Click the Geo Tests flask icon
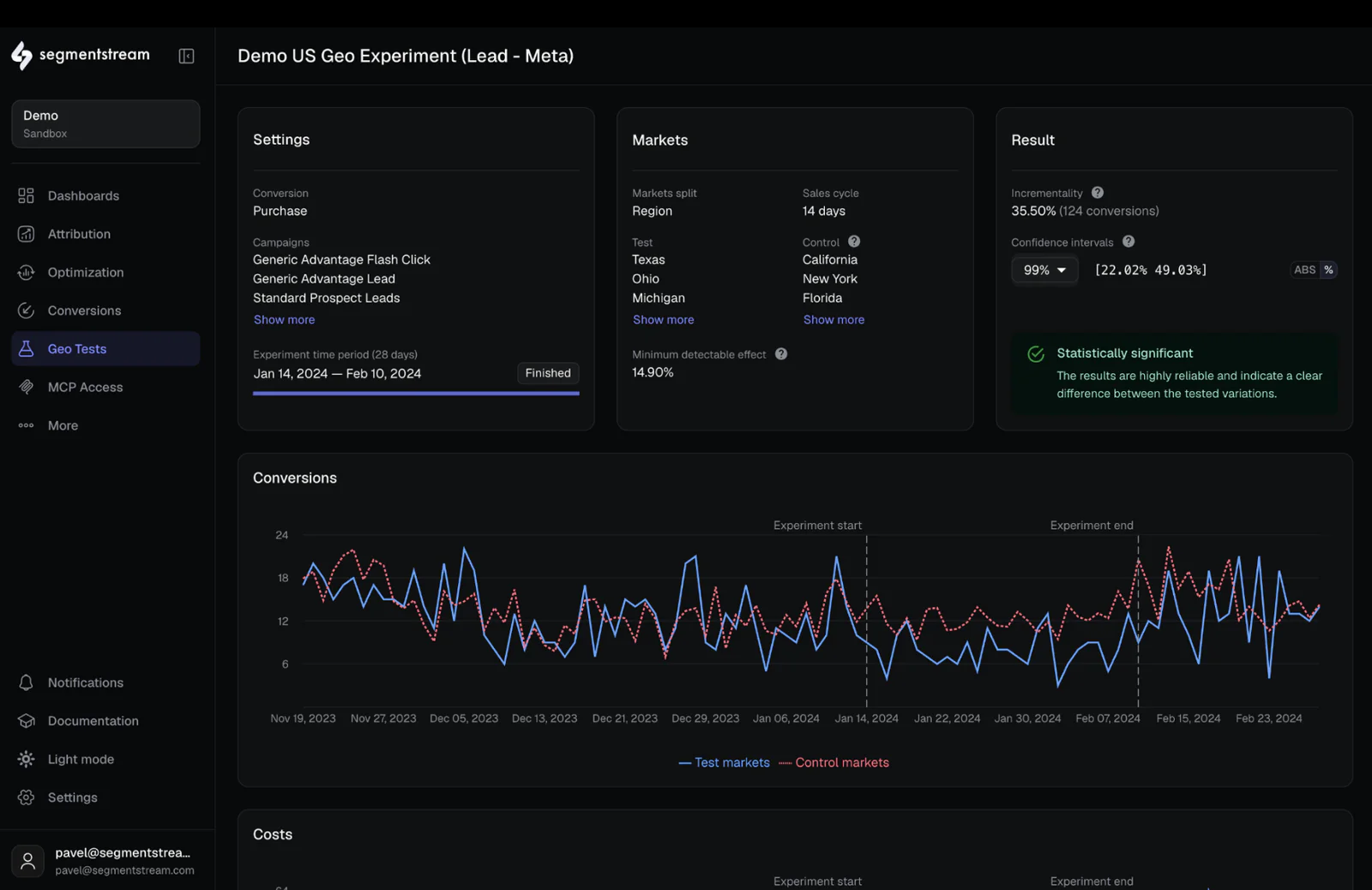The width and height of the screenshot is (1372, 890). tap(26, 349)
